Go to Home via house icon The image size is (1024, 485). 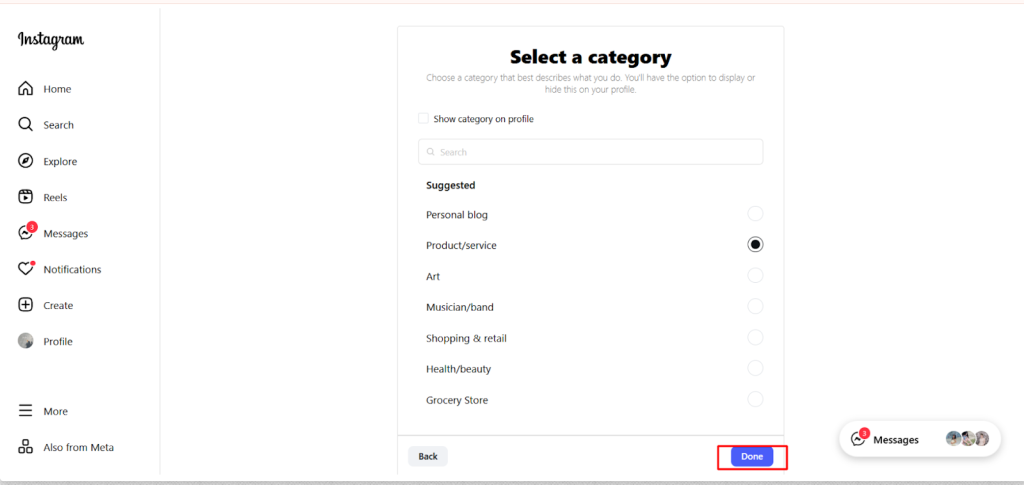pos(26,89)
